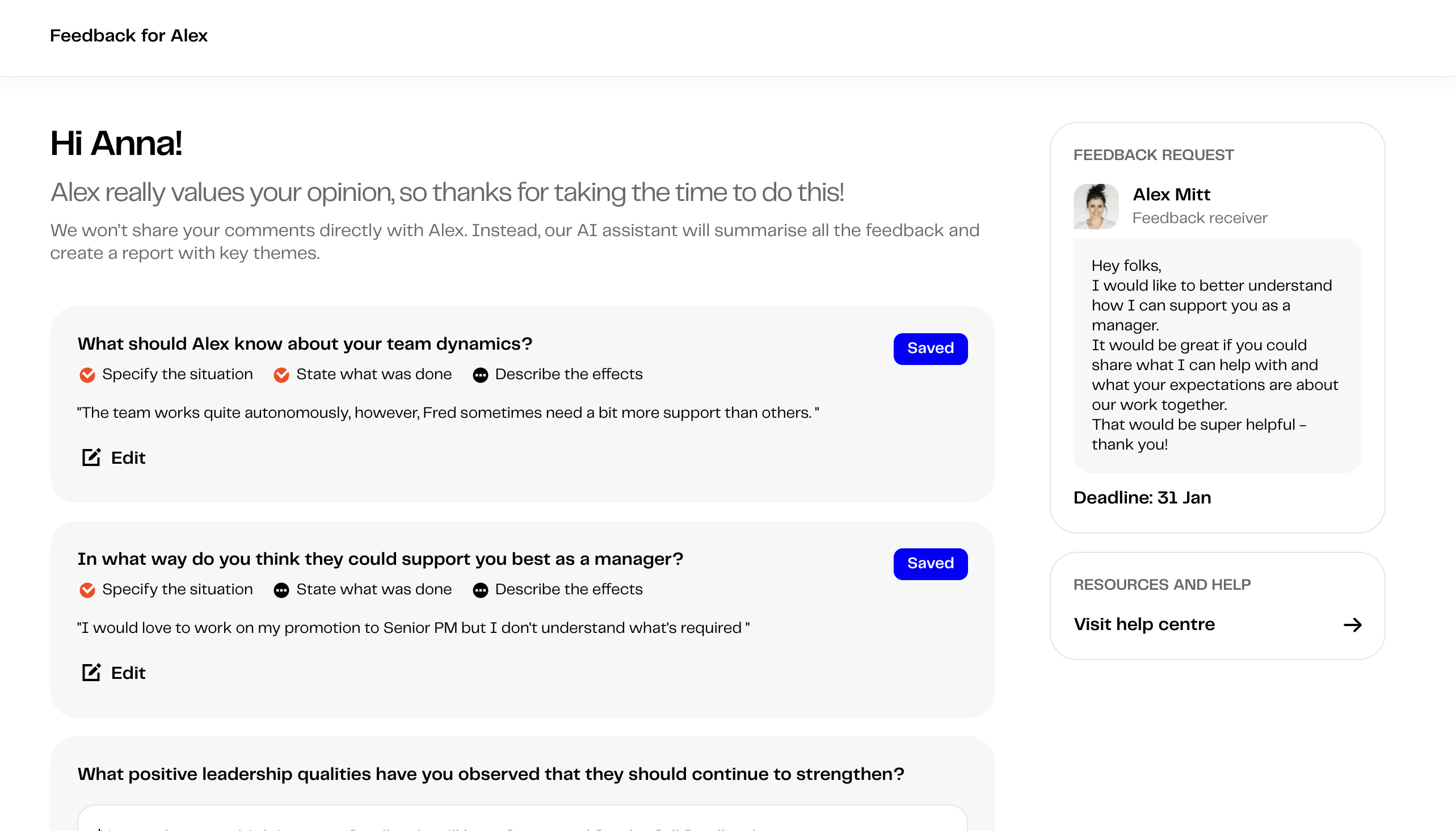
Task: Click the Feedback for Alex page title
Action: [128, 35]
